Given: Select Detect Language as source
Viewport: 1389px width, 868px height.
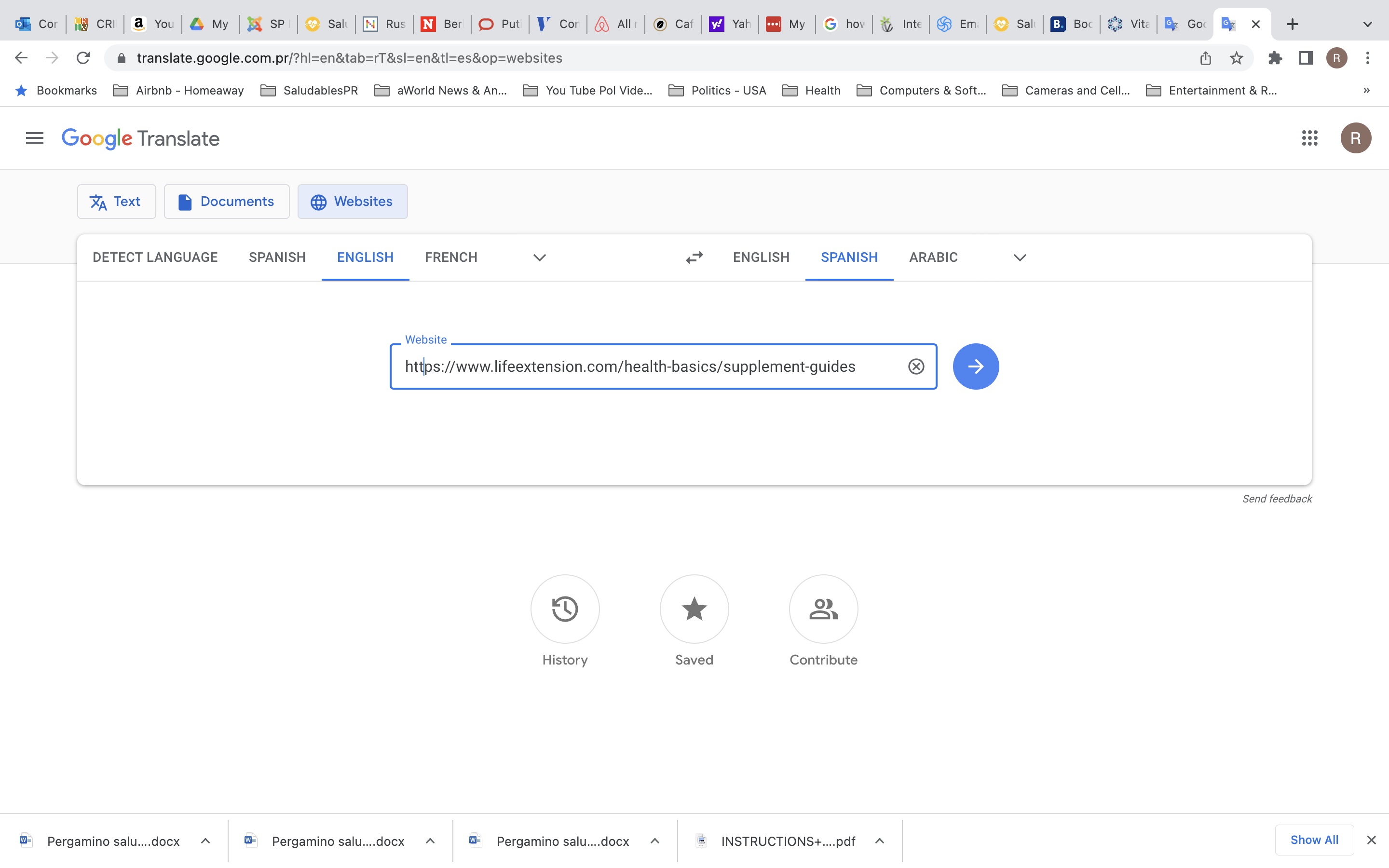Looking at the screenshot, I should (155, 257).
